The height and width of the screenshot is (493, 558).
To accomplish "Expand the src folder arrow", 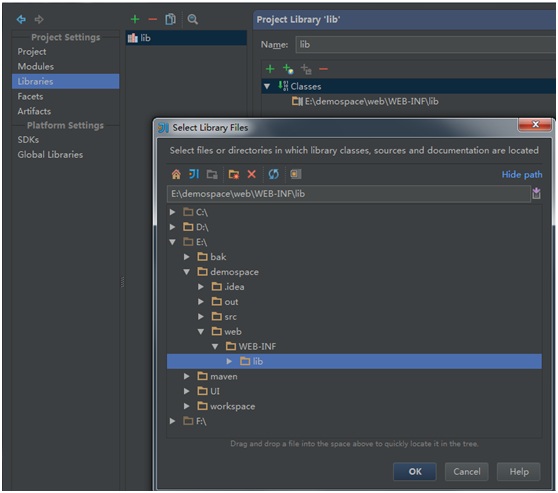I will (201, 317).
